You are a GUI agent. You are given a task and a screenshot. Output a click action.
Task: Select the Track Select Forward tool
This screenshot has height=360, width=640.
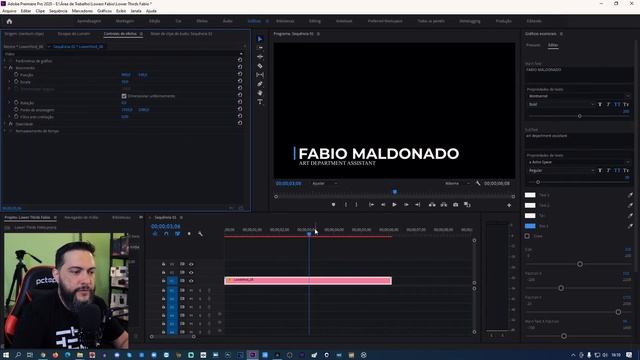click(x=260, y=48)
